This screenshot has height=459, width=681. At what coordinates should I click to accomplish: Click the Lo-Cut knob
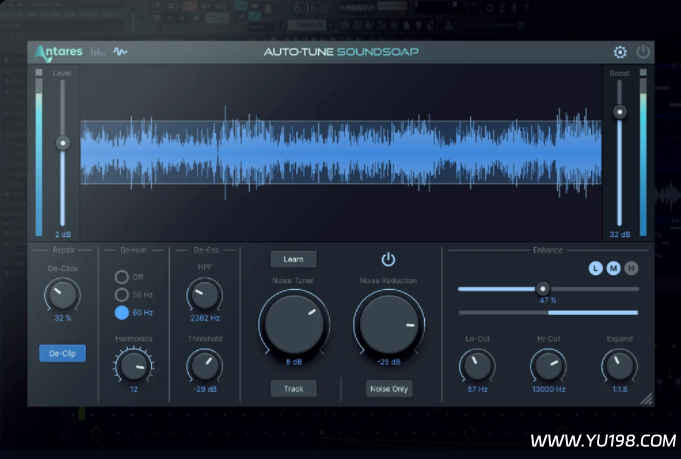click(477, 366)
